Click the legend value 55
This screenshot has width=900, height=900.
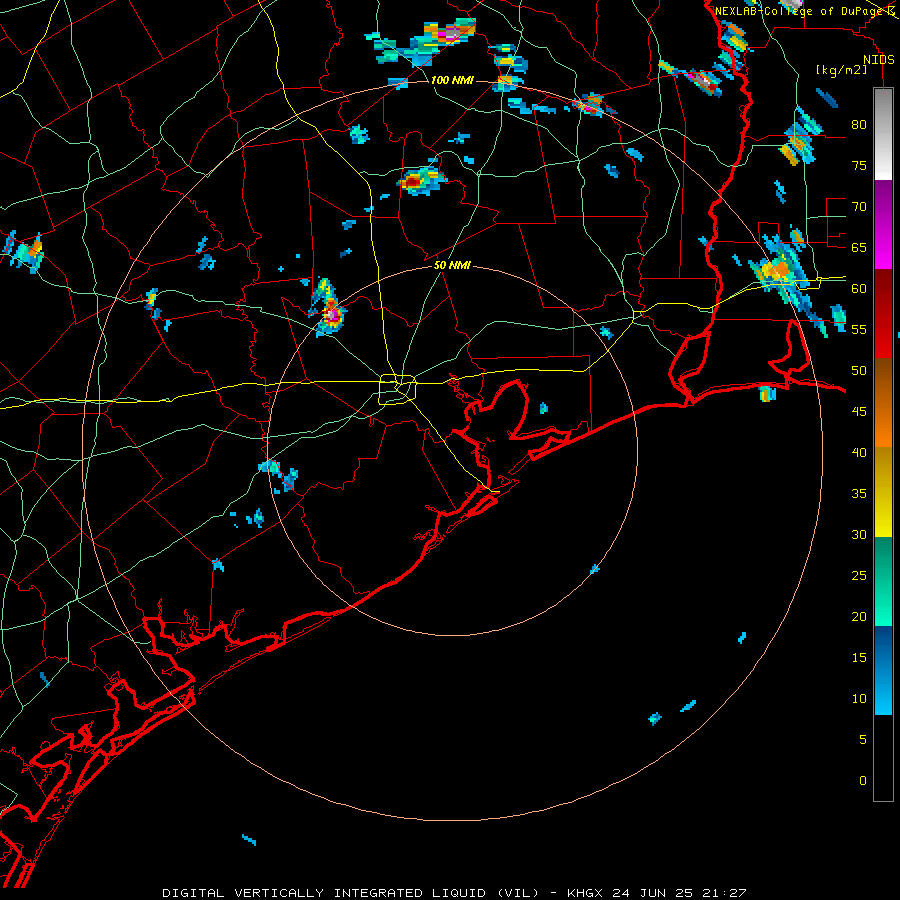[859, 330]
